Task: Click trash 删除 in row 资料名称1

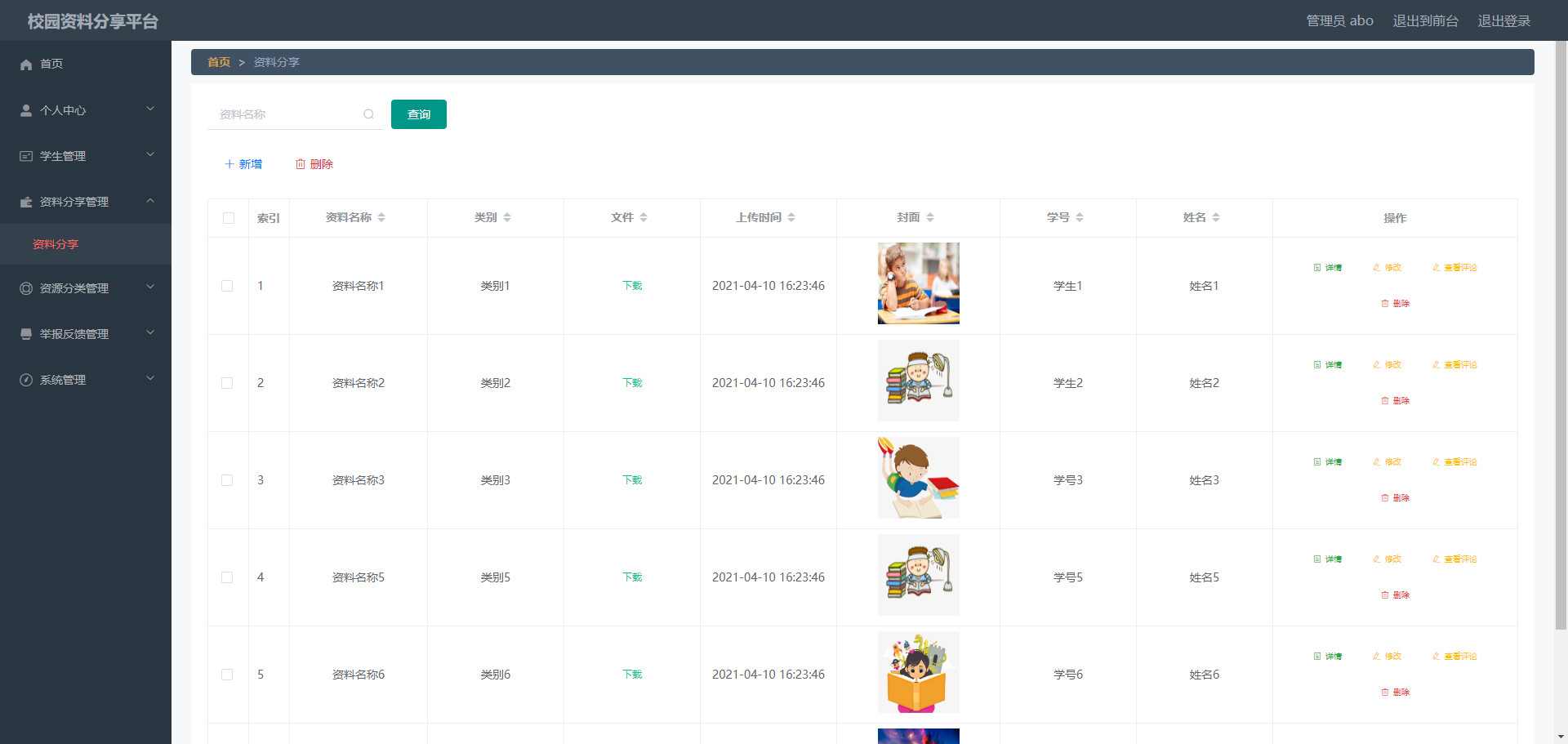Action: 1395,304
